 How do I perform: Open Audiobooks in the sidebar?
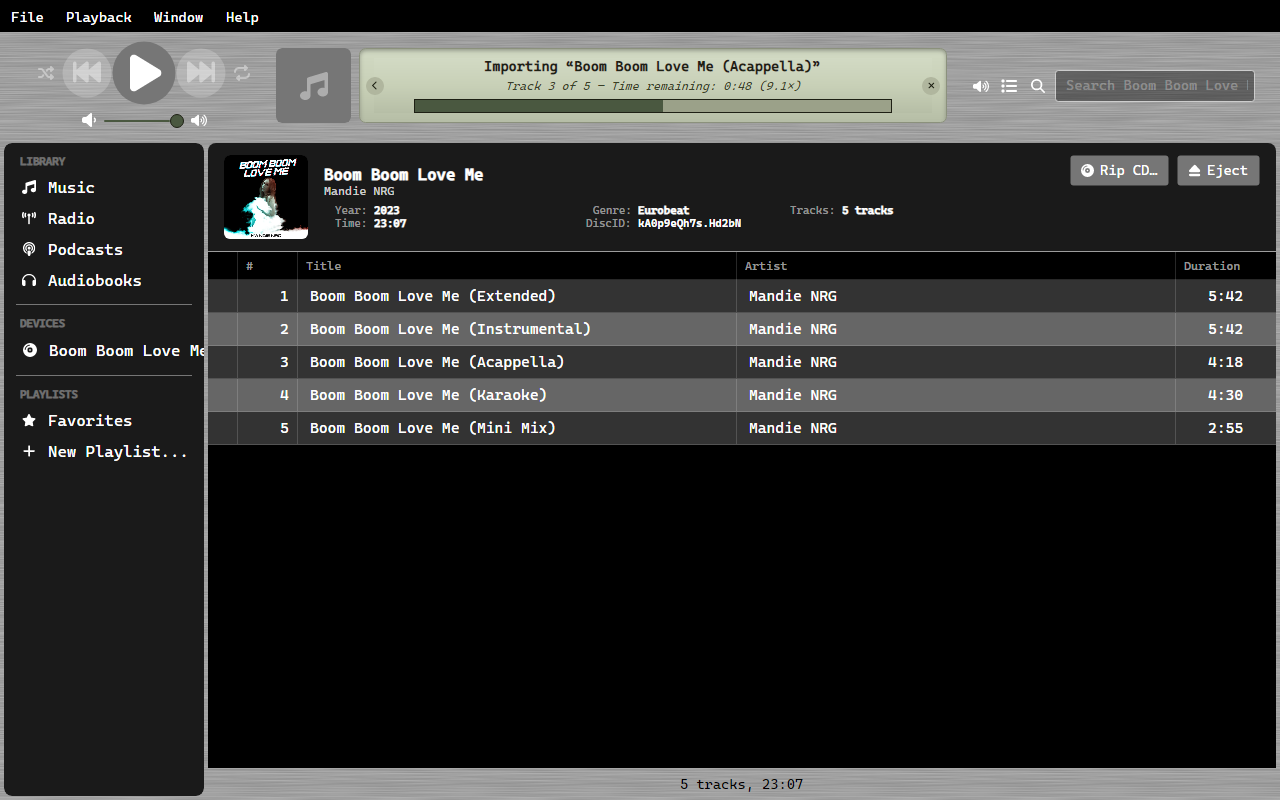pyautogui.click(x=104, y=281)
